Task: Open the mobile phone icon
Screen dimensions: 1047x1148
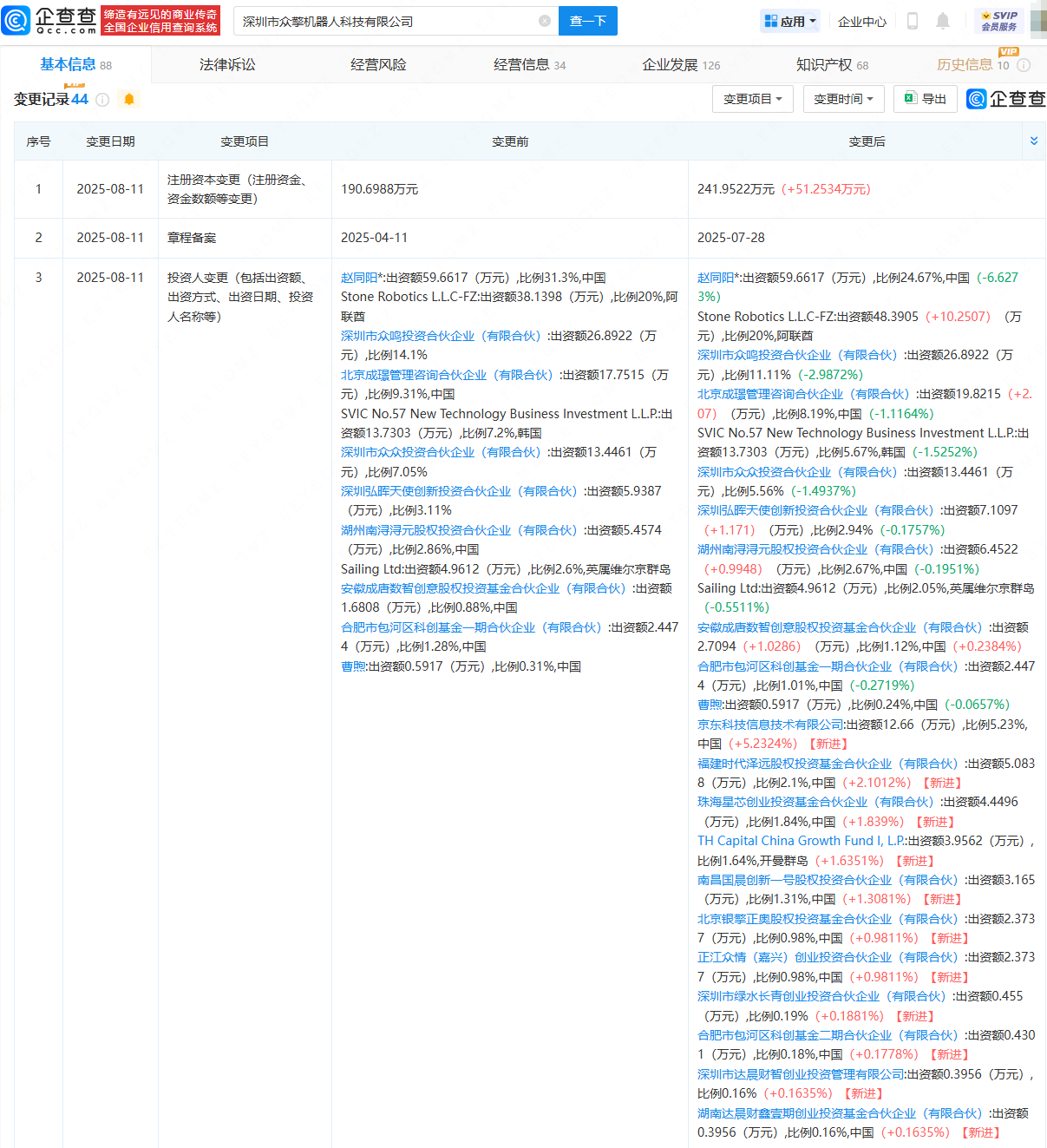Action: click(913, 21)
